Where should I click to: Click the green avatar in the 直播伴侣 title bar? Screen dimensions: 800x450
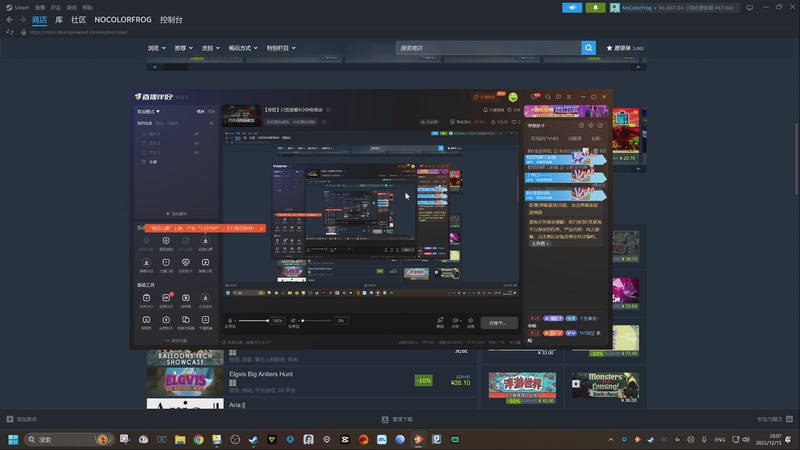point(513,97)
